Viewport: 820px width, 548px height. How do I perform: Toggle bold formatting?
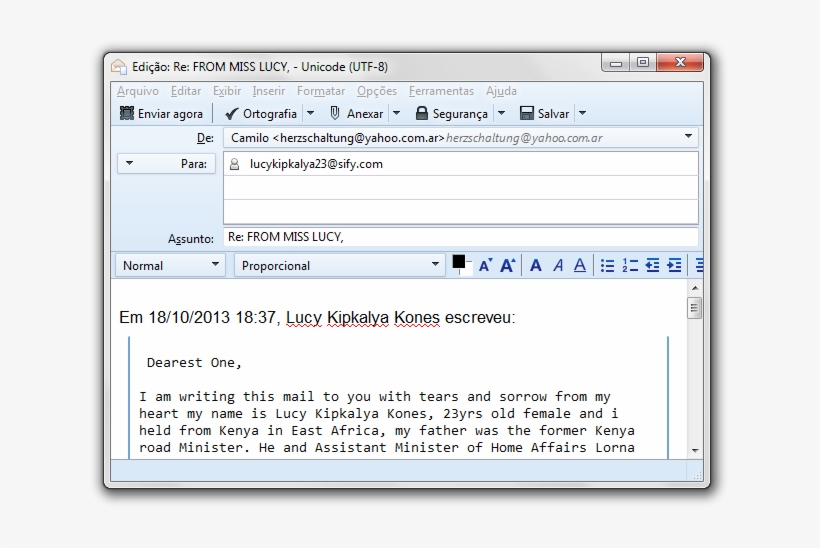pyautogui.click(x=536, y=266)
